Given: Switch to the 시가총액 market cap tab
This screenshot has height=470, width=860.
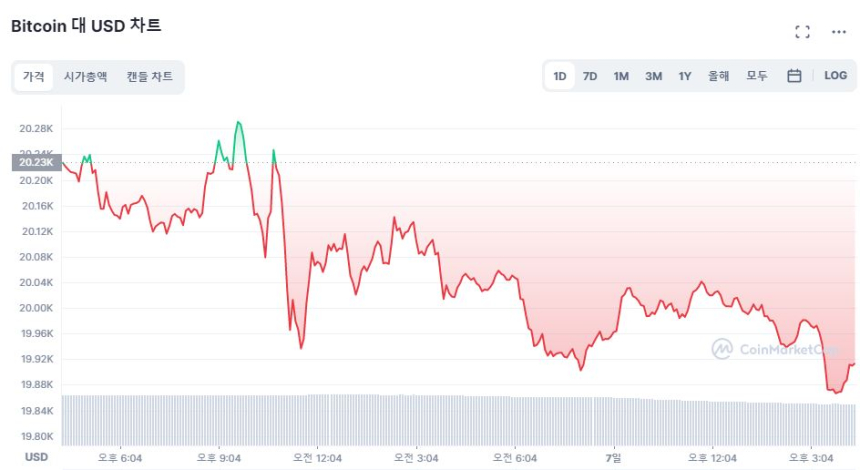Looking at the screenshot, I should coord(86,77).
